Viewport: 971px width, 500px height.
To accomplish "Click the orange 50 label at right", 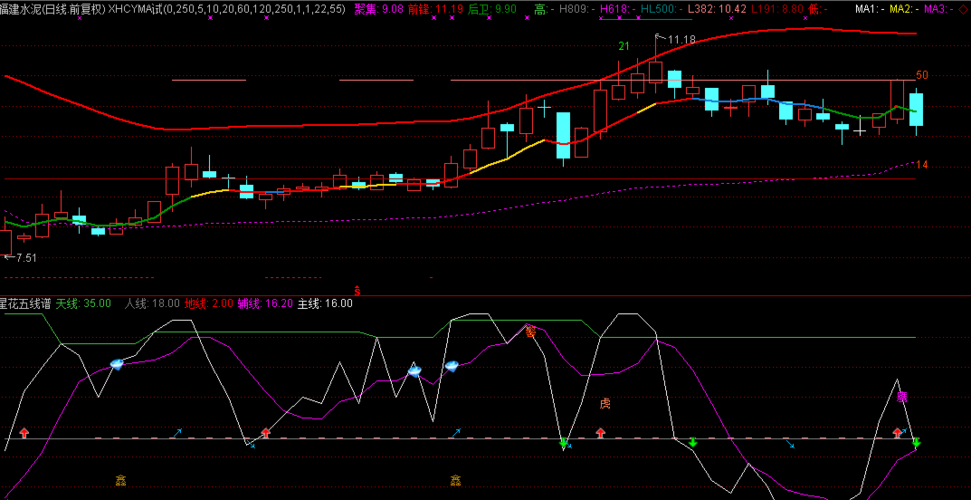I will (922, 76).
